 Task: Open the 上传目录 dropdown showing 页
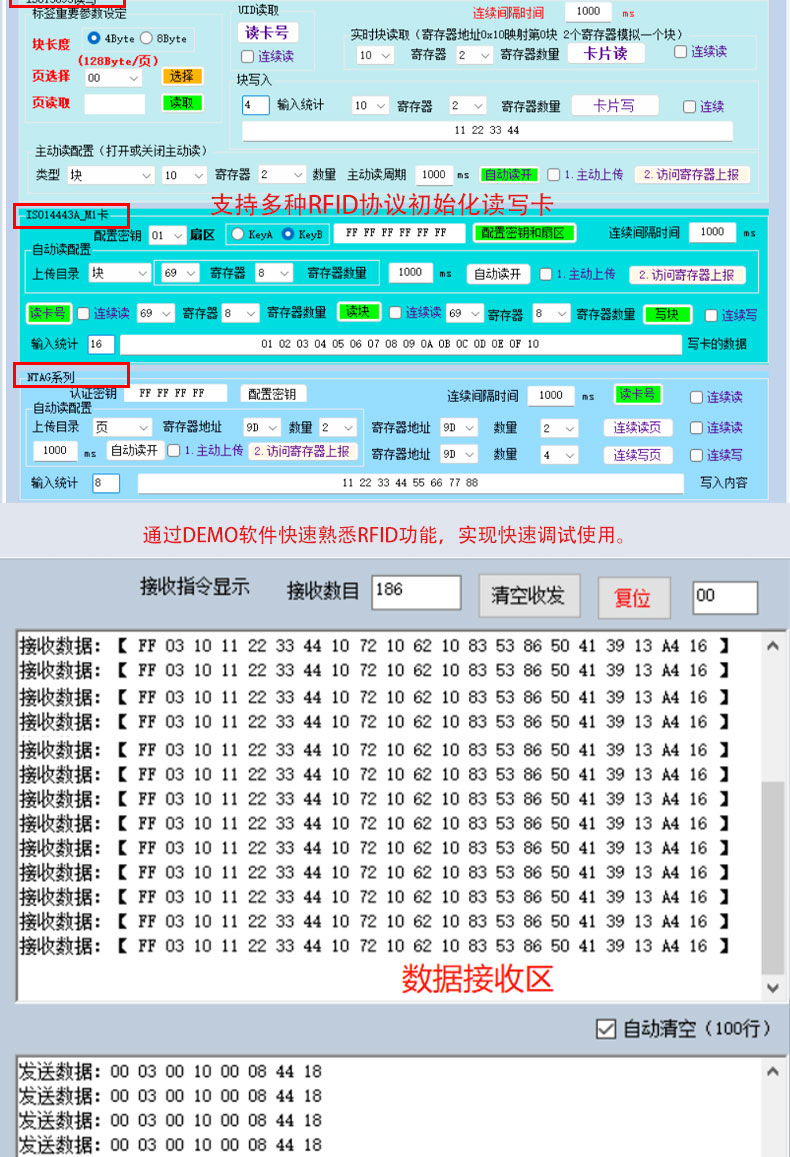tap(121, 427)
